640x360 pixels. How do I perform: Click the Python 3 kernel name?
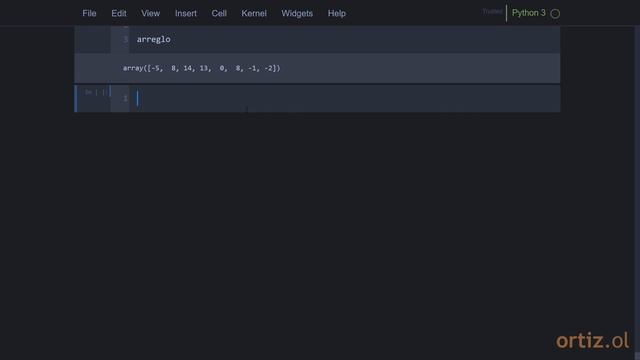coord(529,13)
